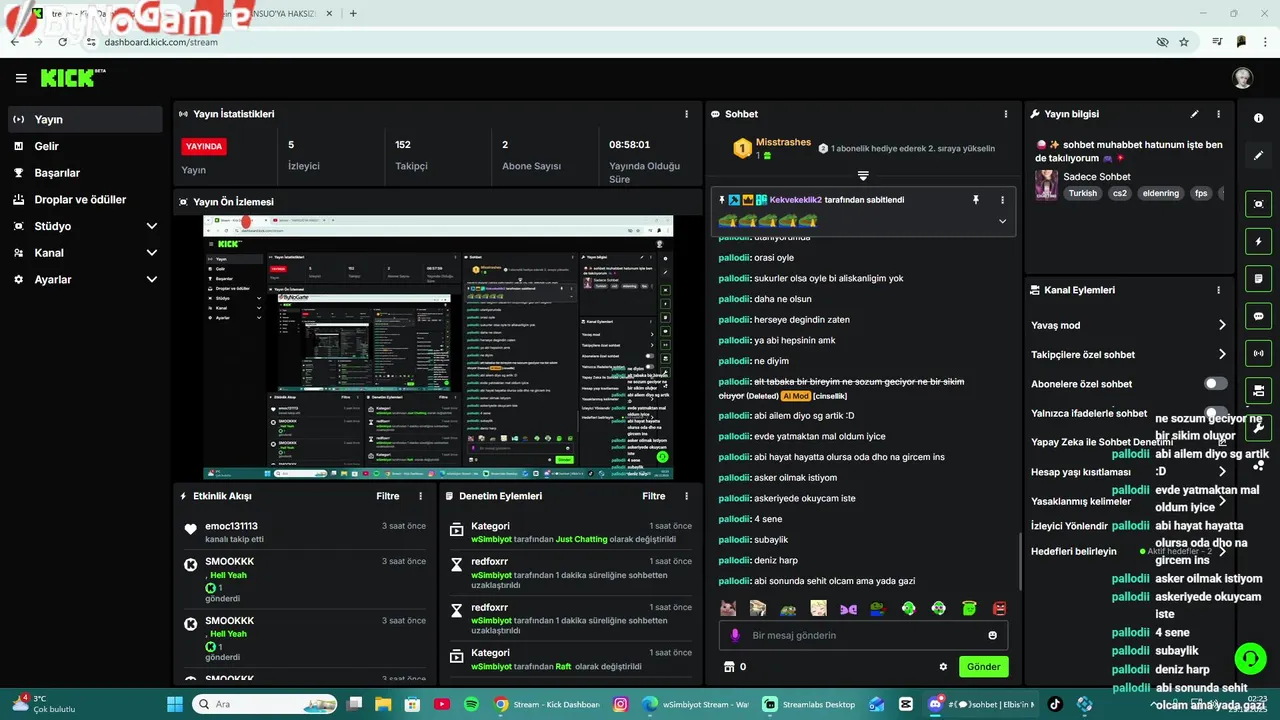Open Sohbet panel three-dot menu

(1006, 114)
